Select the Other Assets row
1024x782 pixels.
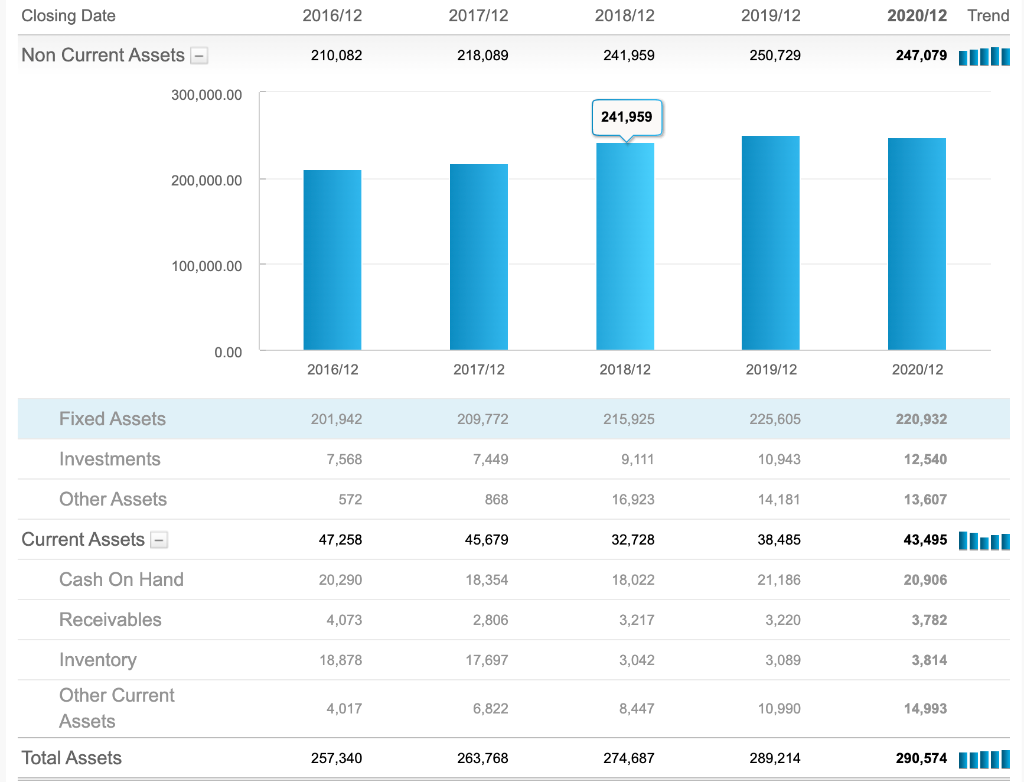(112, 499)
